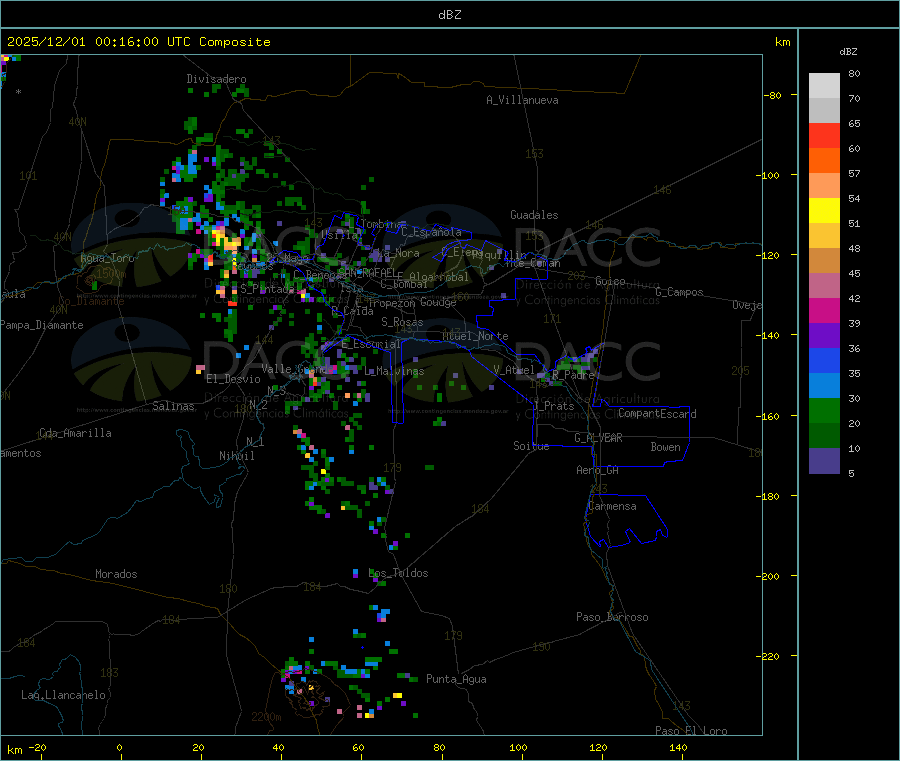The height and width of the screenshot is (761, 900).
Task: Click the white 70-80 dBZ color swatch
Action: tap(824, 86)
